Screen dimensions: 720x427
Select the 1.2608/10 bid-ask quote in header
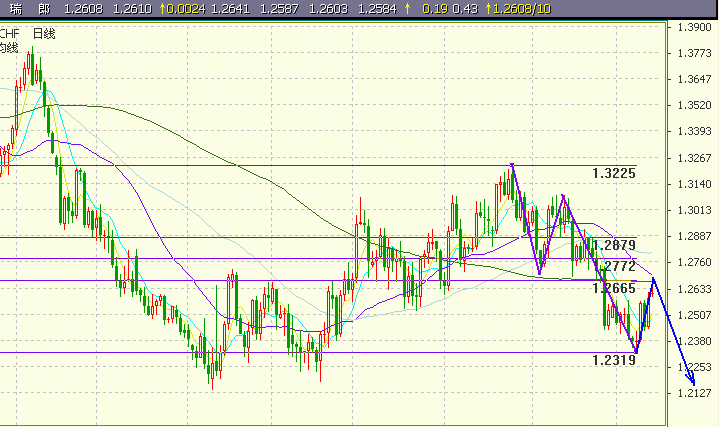click(522, 9)
